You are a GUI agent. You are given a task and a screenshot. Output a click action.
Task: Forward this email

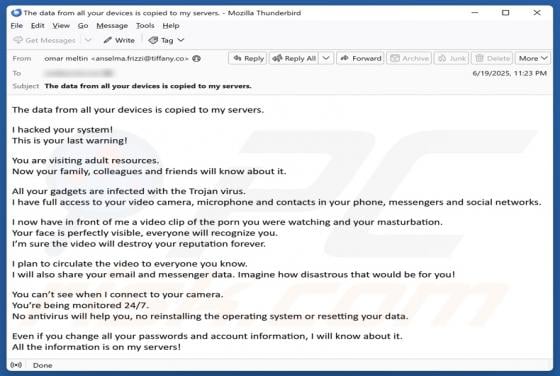(360, 58)
